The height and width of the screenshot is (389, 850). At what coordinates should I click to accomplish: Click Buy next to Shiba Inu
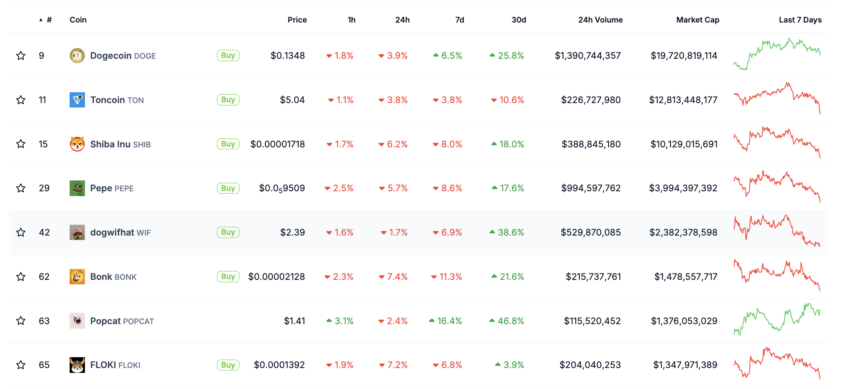pos(228,144)
